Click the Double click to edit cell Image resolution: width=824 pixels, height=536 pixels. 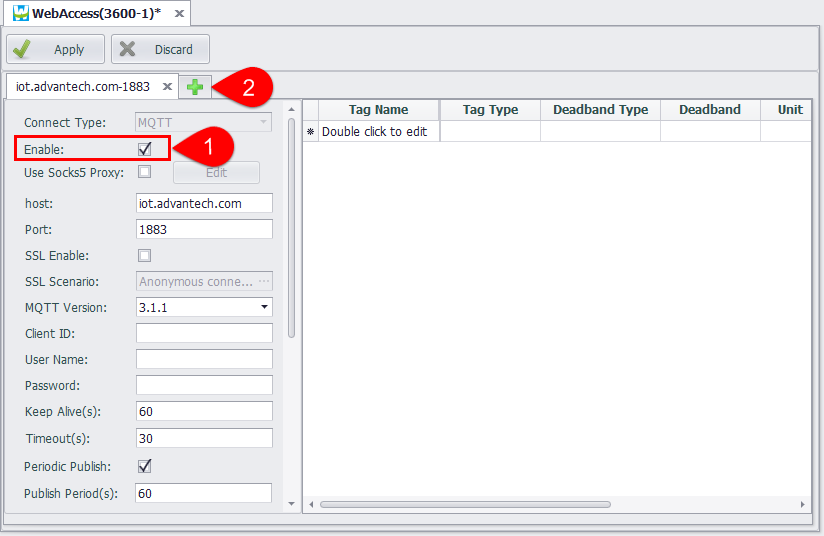(374, 132)
